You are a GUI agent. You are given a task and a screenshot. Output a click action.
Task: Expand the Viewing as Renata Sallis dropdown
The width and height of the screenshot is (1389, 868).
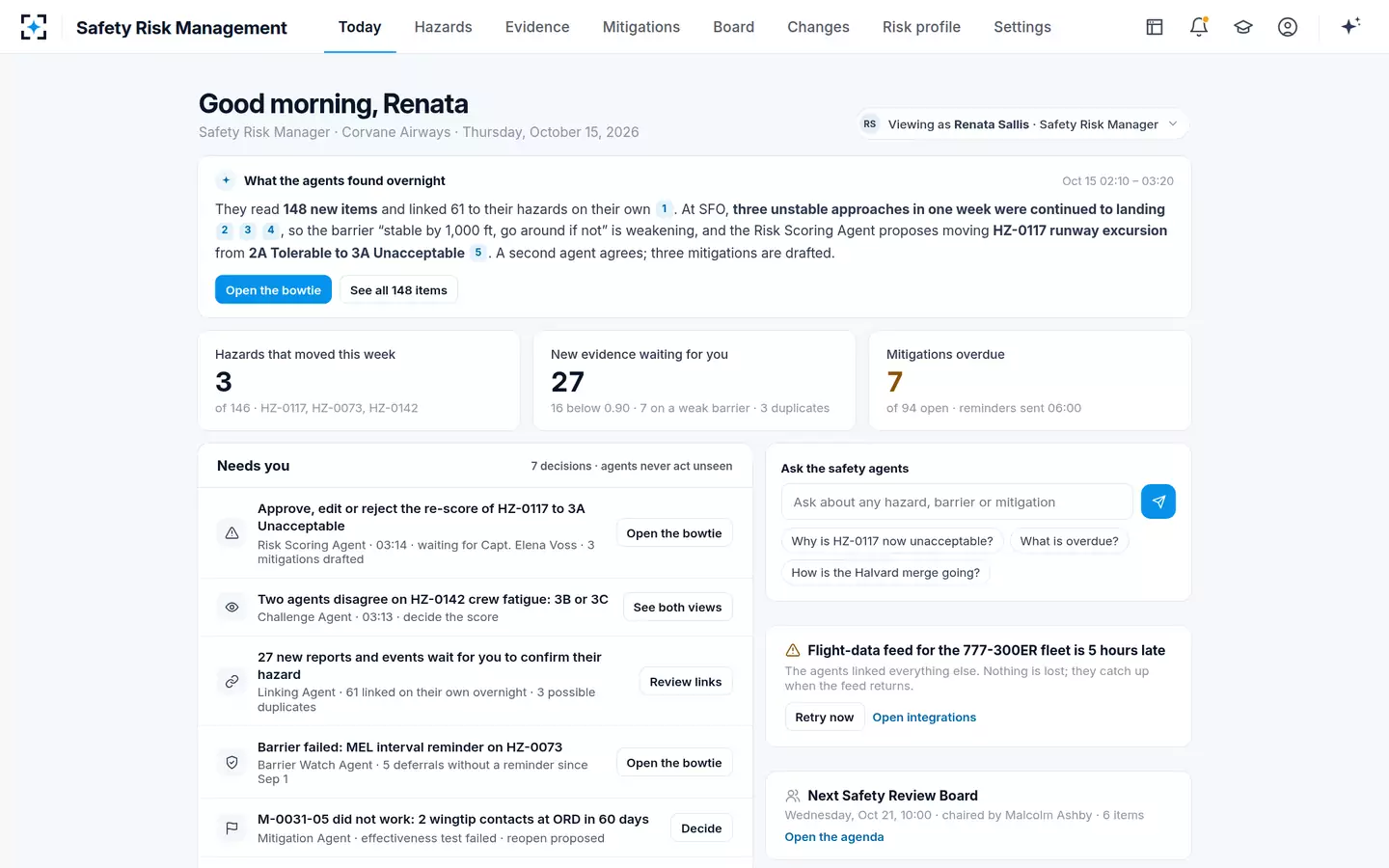(1022, 124)
